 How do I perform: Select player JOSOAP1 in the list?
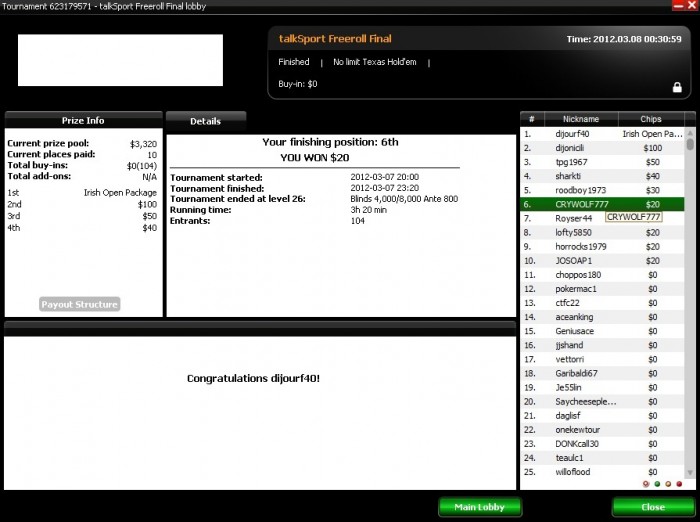tap(602, 261)
